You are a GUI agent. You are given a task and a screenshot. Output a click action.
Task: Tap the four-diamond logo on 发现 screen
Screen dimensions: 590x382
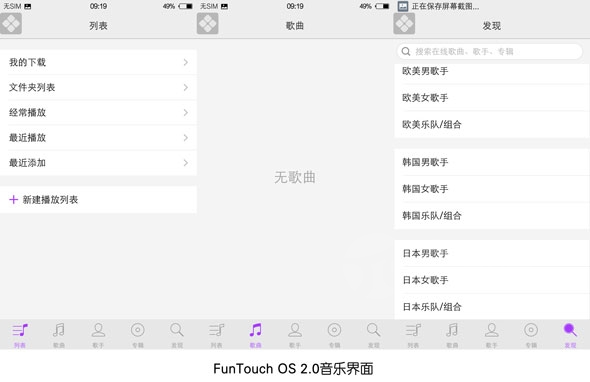pos(404,23)
